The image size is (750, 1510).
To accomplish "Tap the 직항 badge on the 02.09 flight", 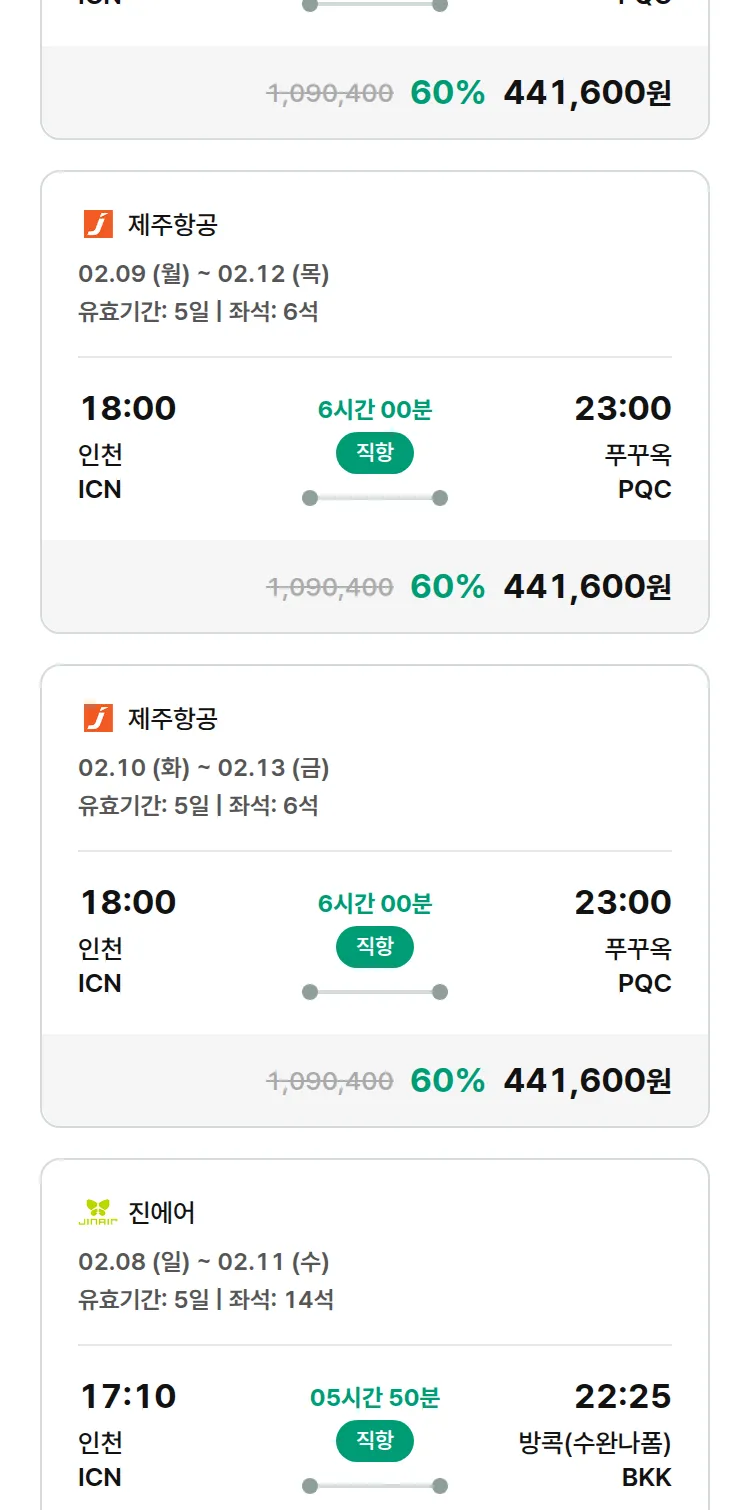I will (375, 453).
